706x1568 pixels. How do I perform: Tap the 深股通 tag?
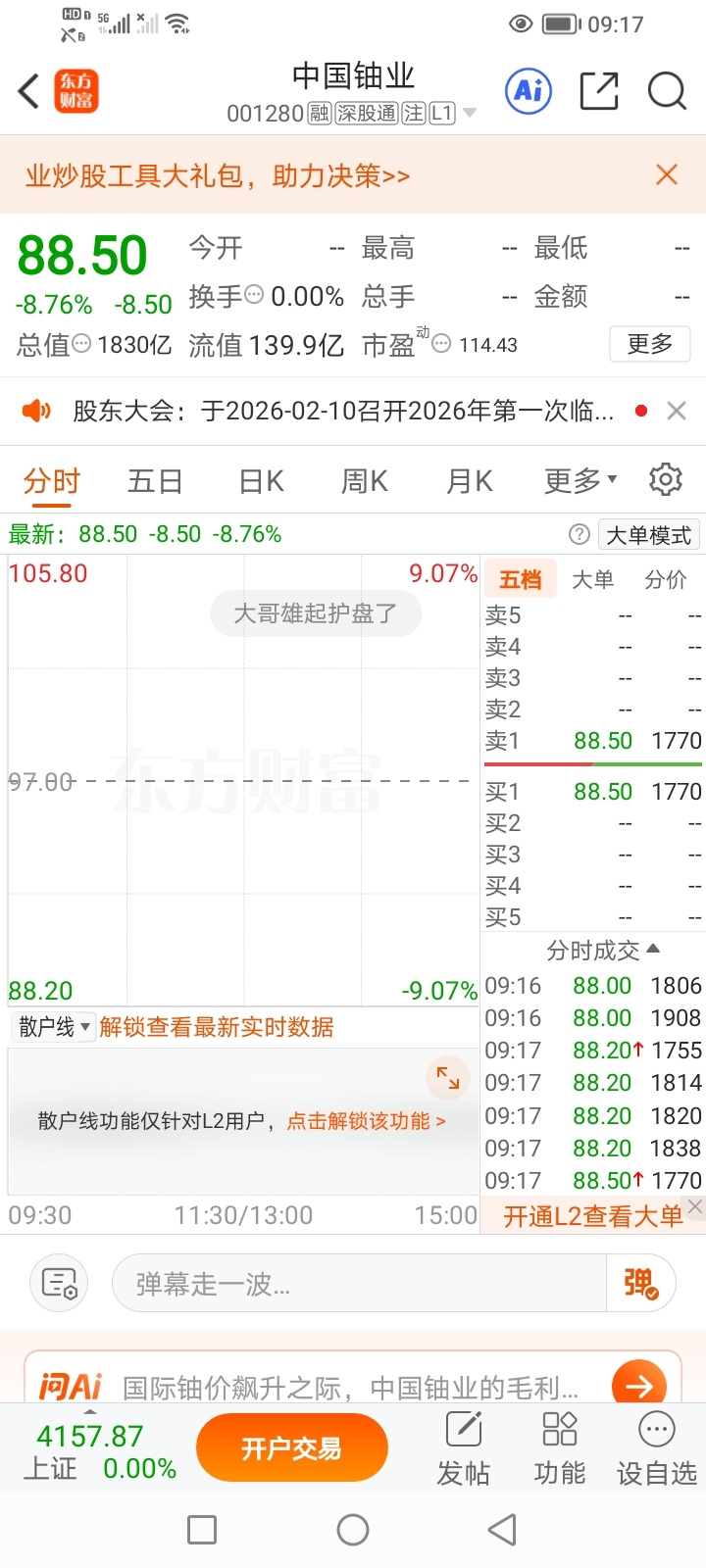coord(367,114)
